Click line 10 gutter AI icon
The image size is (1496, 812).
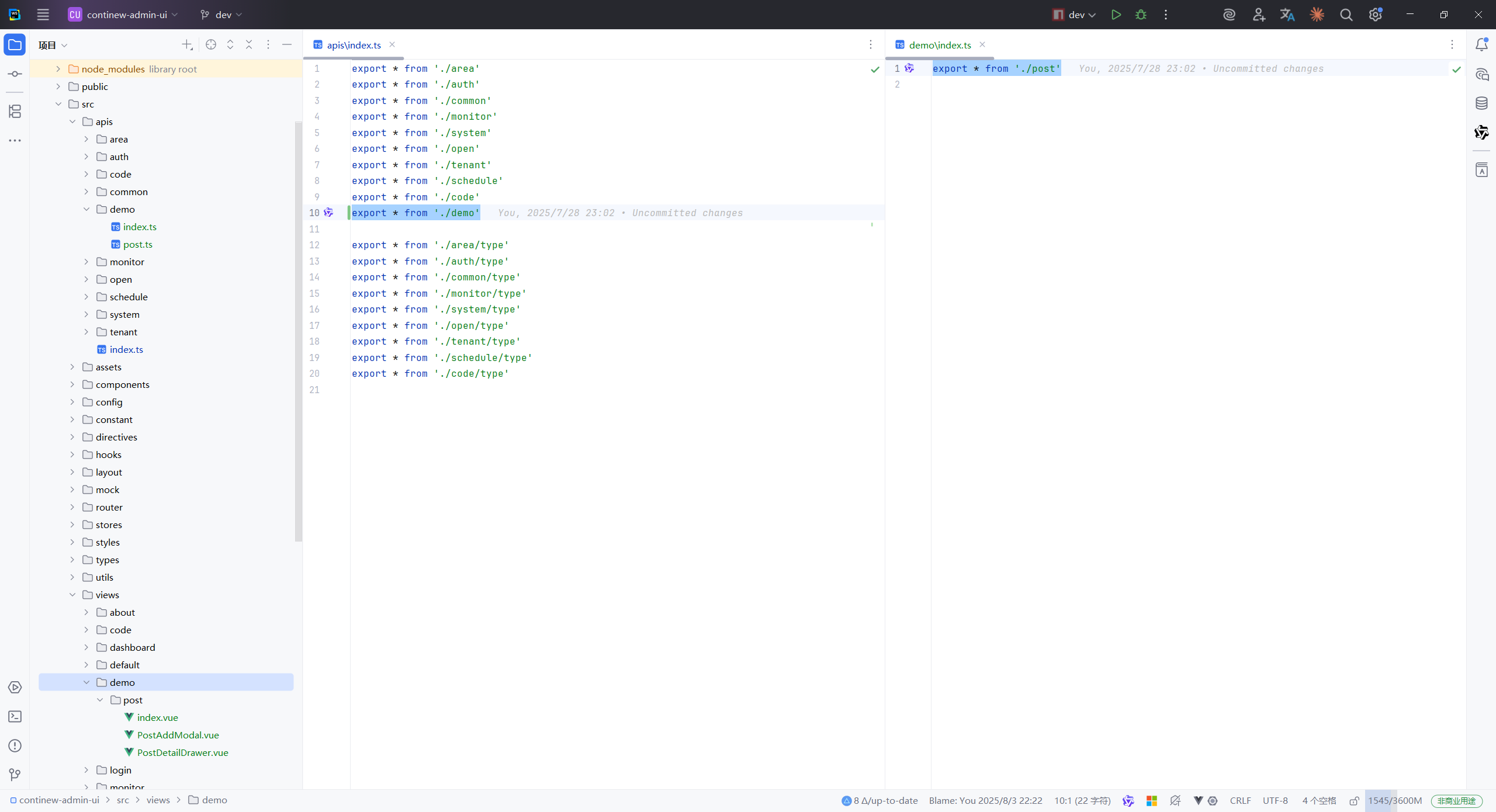point(328,213)
